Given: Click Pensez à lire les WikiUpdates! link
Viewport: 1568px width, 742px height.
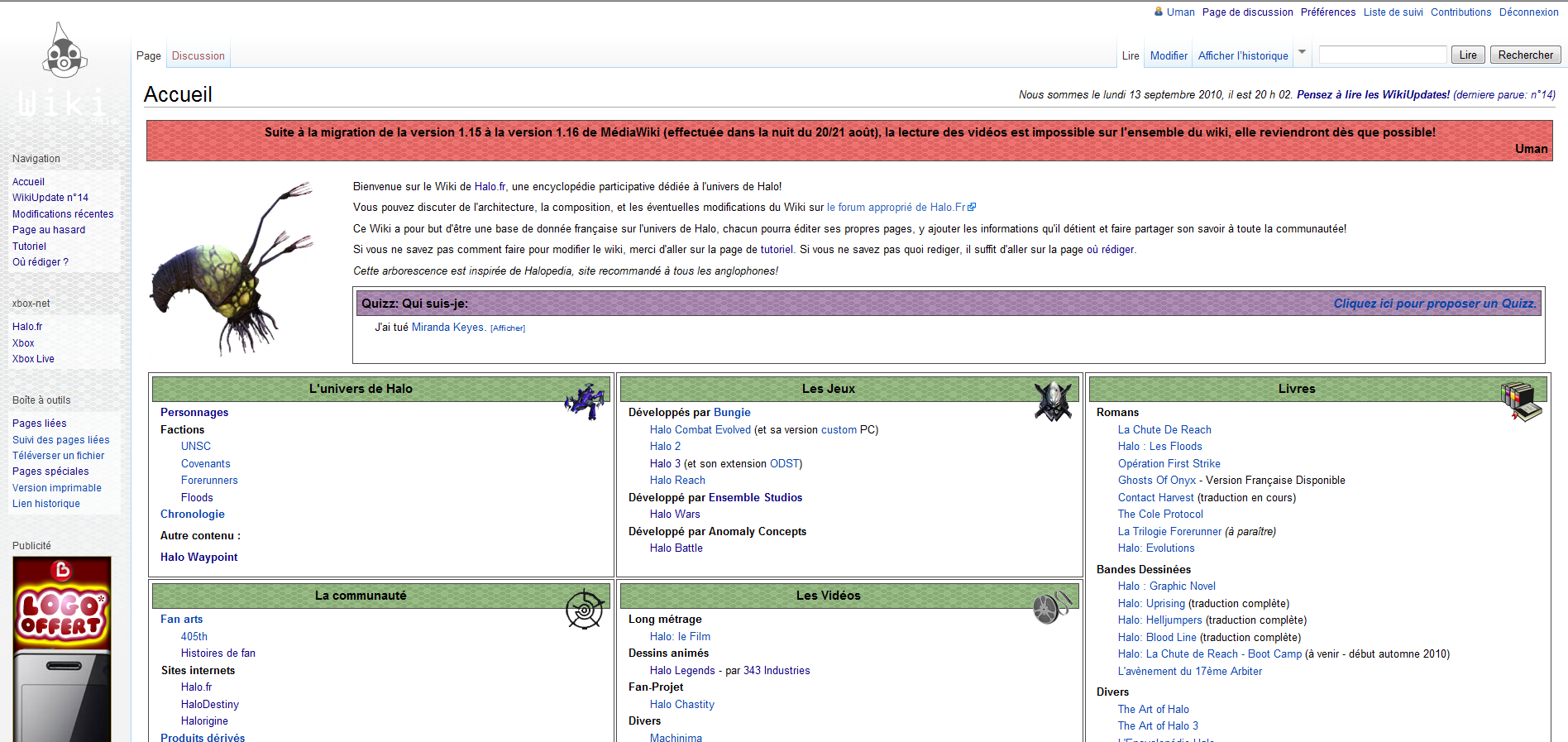Looking at the screenshot, I should click(1373, 95).
